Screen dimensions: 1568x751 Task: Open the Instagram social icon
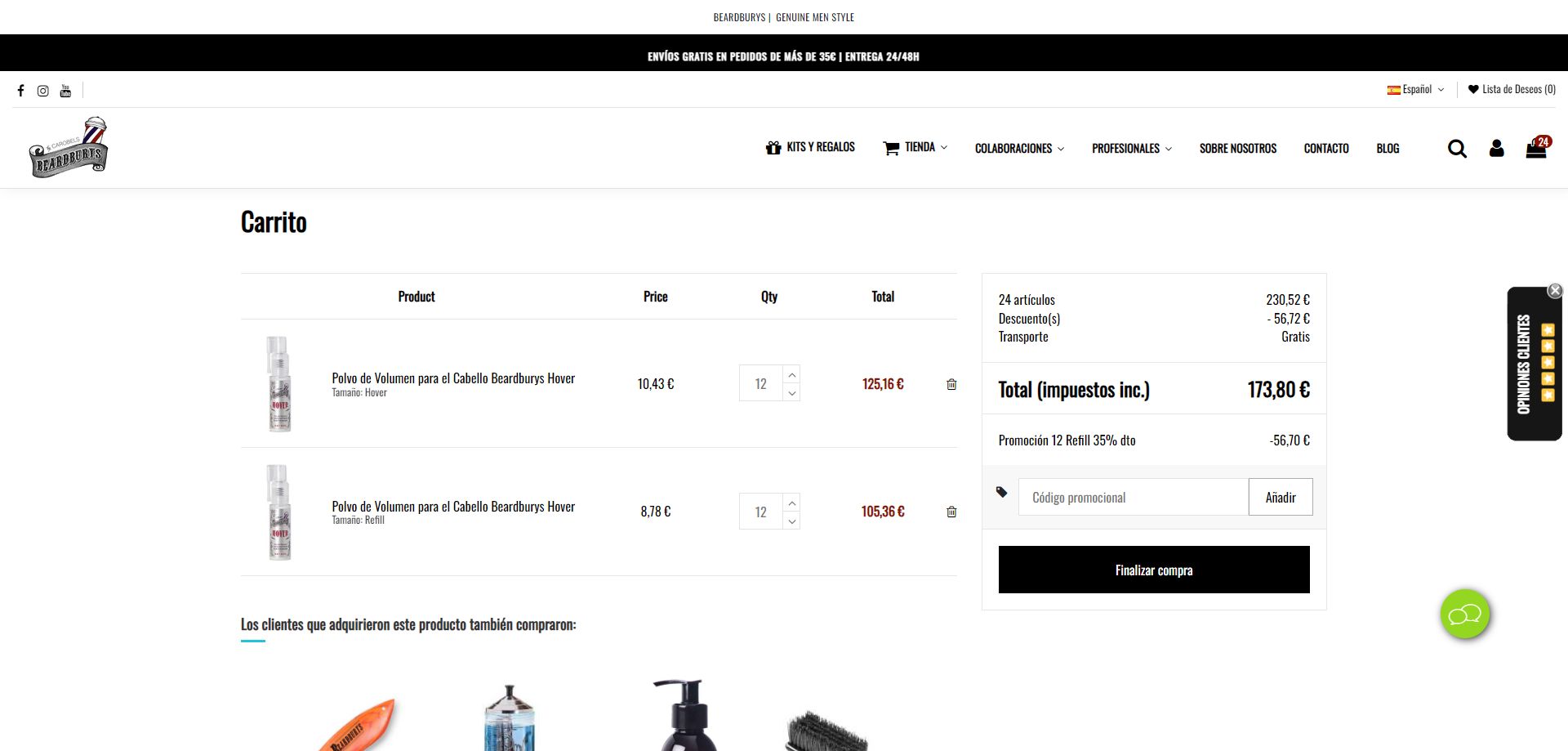click(x=43, y=91)
